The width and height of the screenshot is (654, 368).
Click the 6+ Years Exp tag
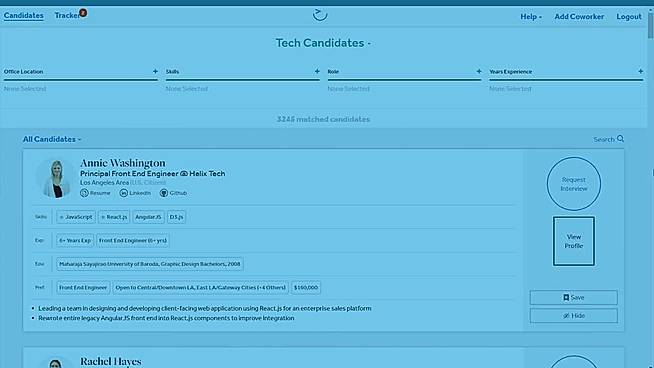pos(75,240)
